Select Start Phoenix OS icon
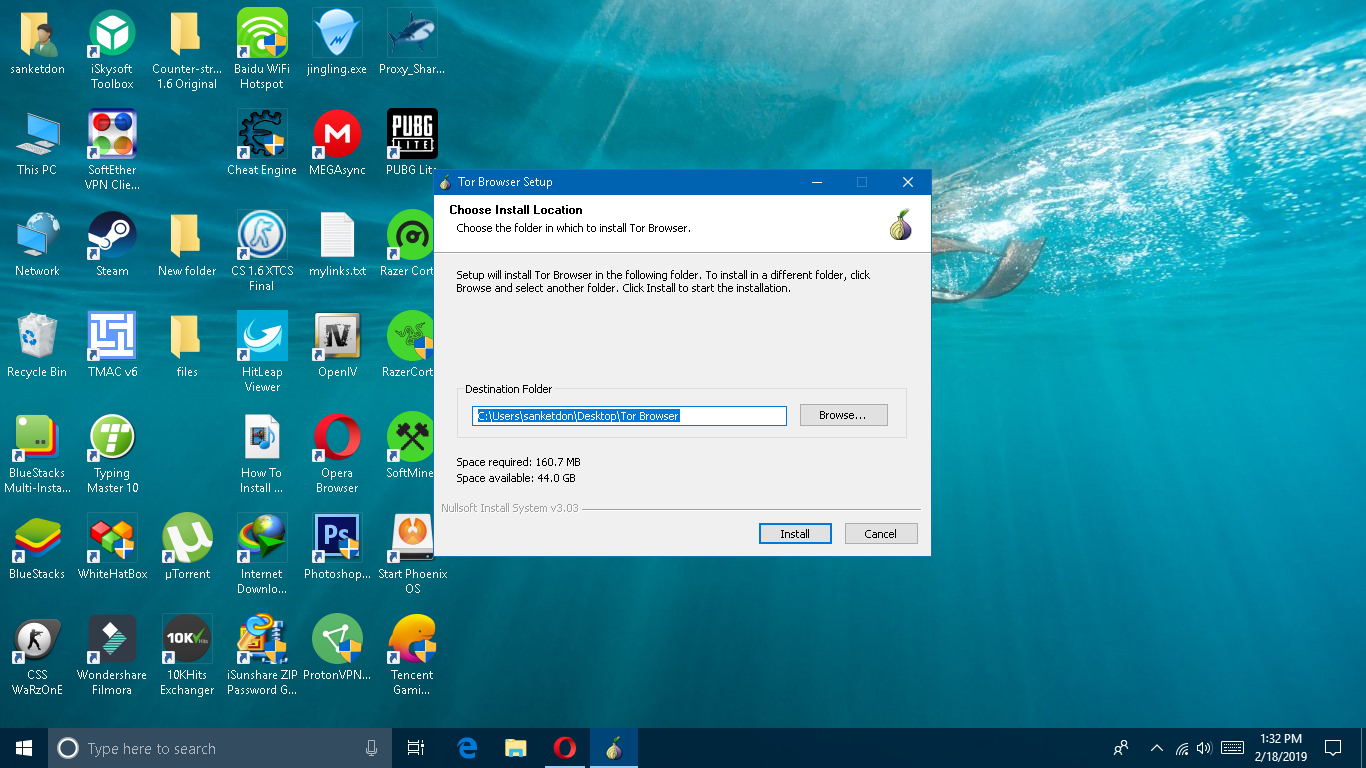 [x=412, y=539]
